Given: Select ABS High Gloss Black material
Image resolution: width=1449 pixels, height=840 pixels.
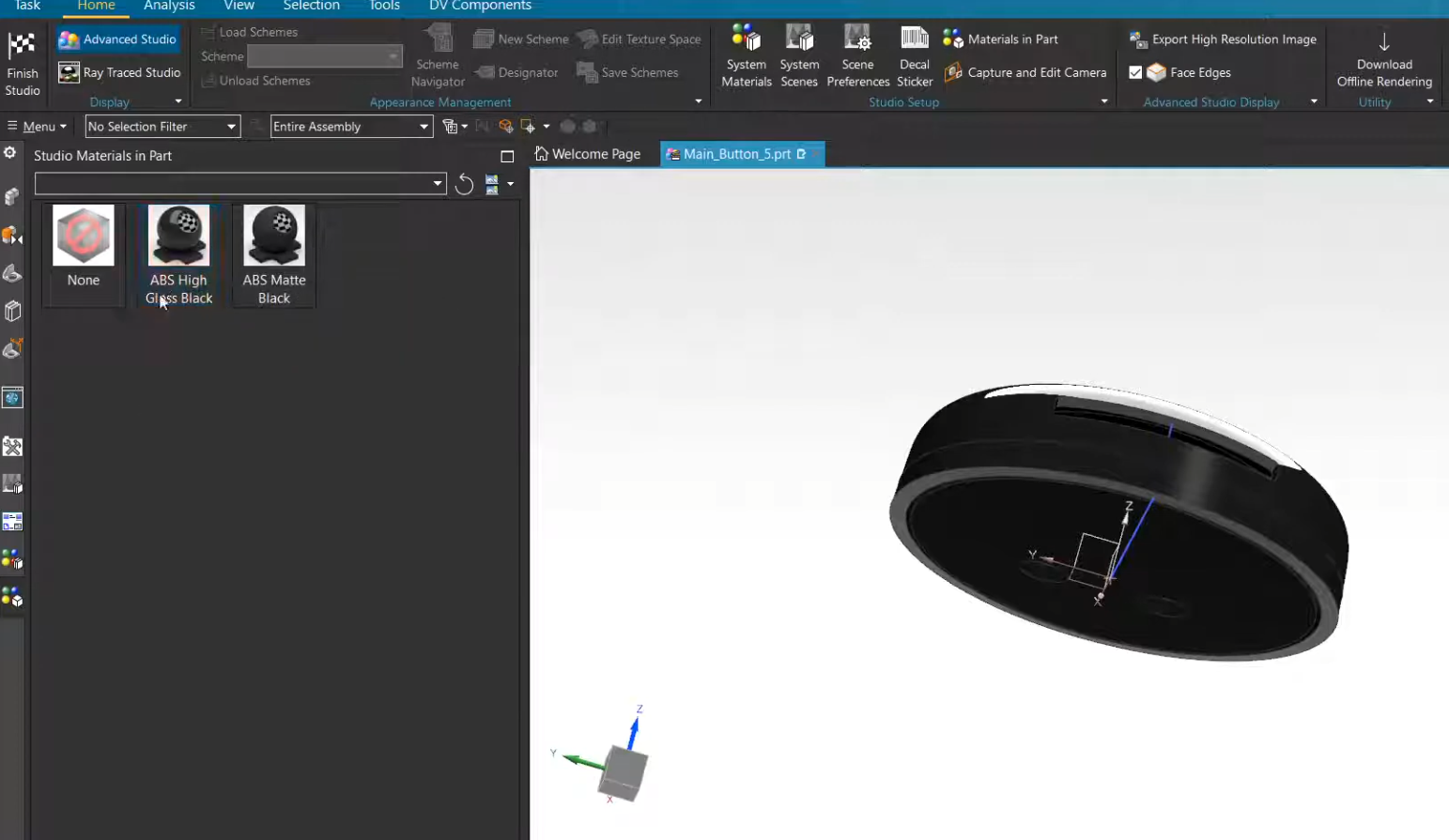Looking at the screenshot, I should [178, 254].
